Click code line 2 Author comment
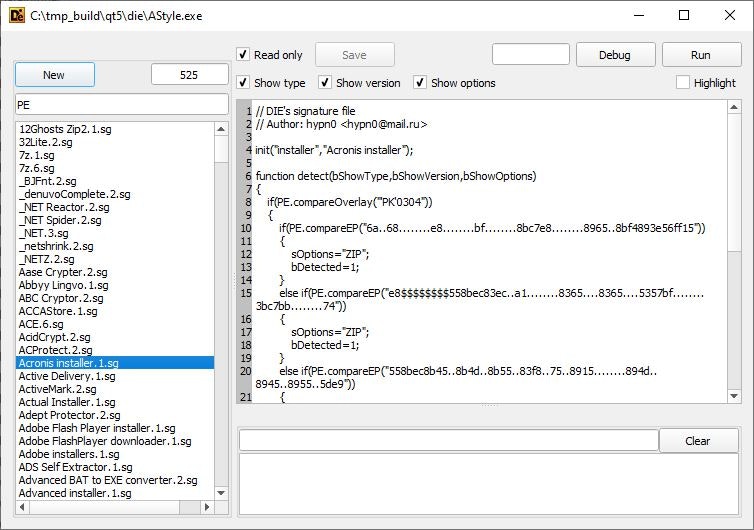Viewport: 754px width, 530px height. click(341, 124)
